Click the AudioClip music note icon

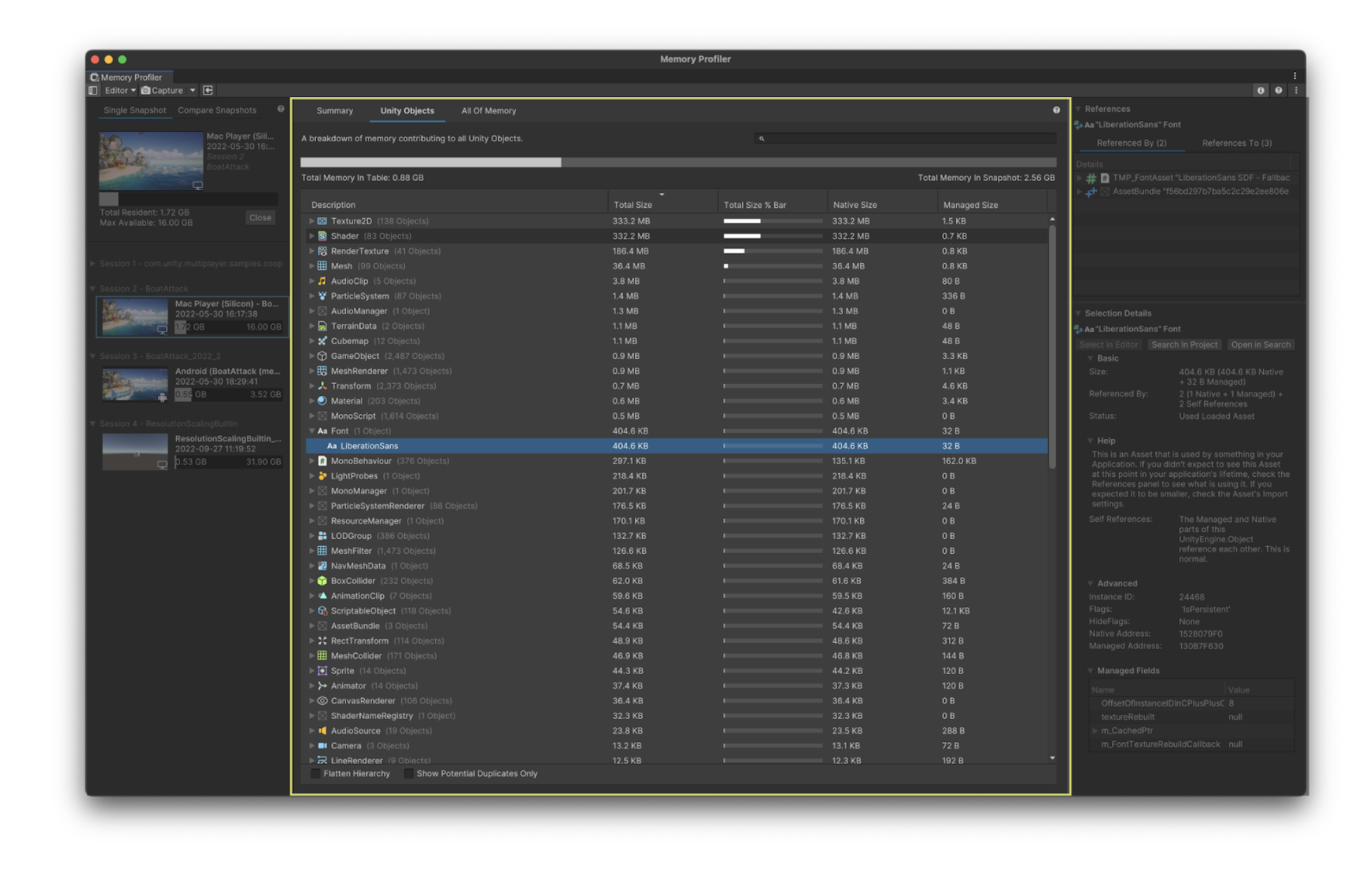tap(322, 281)
